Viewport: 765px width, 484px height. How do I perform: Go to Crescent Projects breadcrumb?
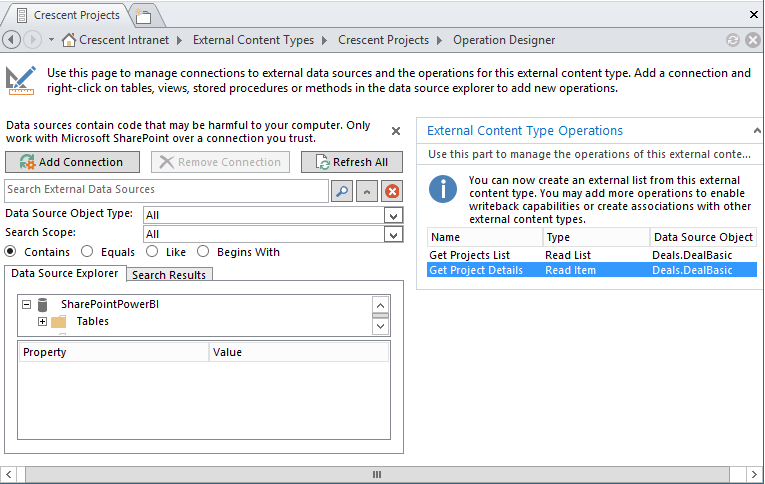pos(383,40)
